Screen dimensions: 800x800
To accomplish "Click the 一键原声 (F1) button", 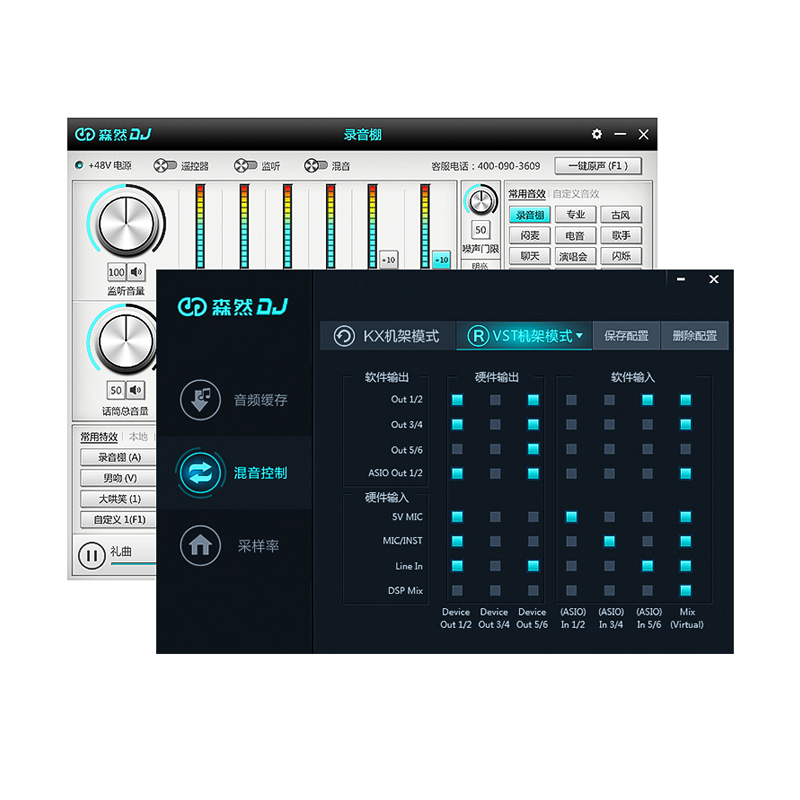I will [x=598, y=166].
